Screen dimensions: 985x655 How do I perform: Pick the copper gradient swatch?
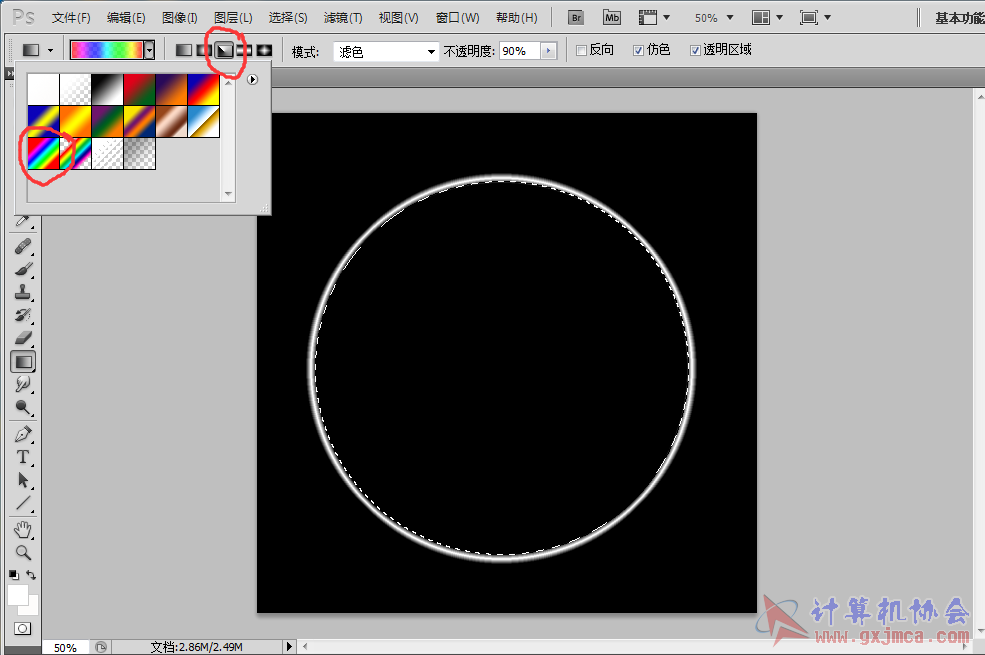[171, 121]
